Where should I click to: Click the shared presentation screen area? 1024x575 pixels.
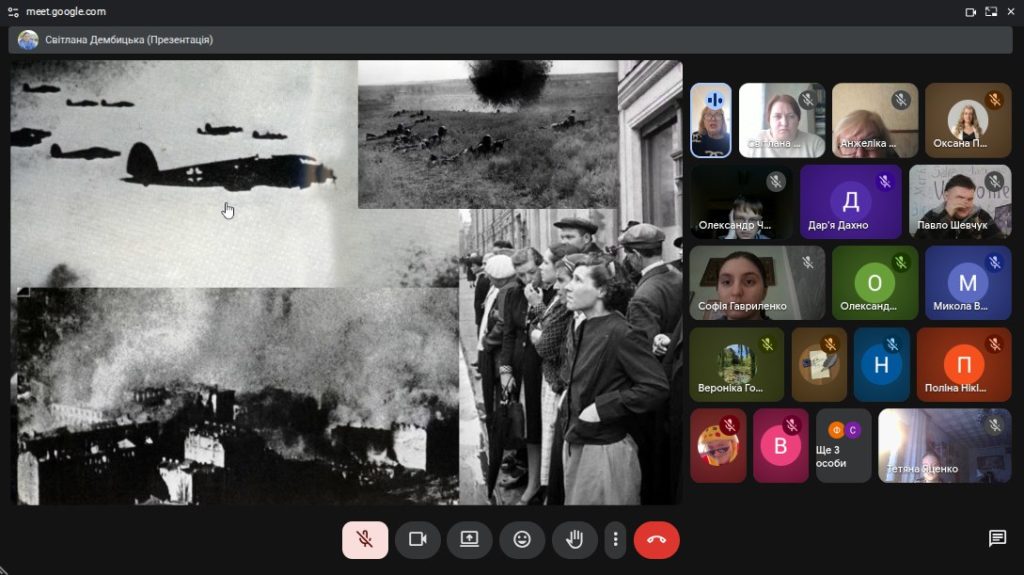pos(345,282)
